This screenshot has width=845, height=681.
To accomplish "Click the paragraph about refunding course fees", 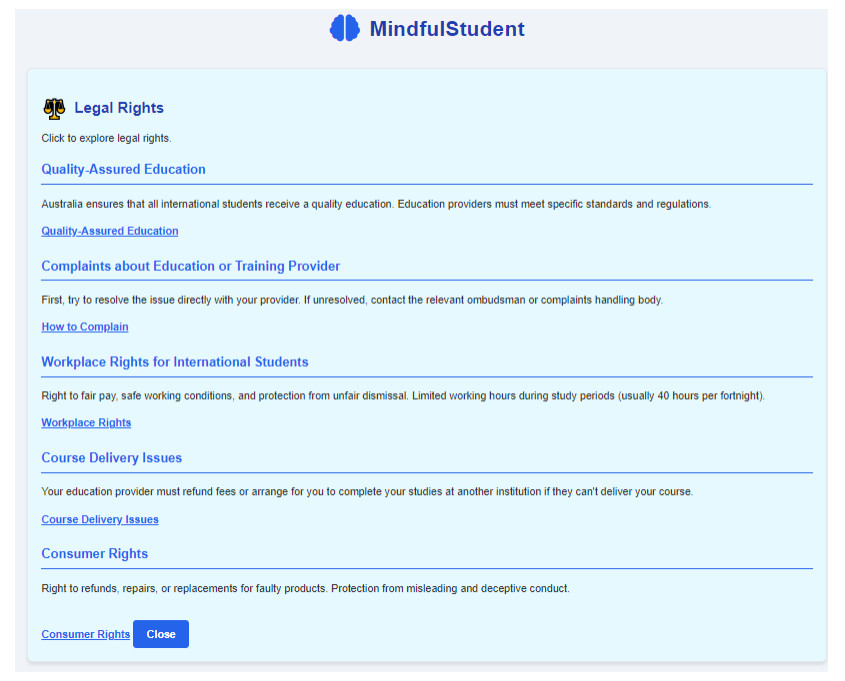I will click(366, 492).
